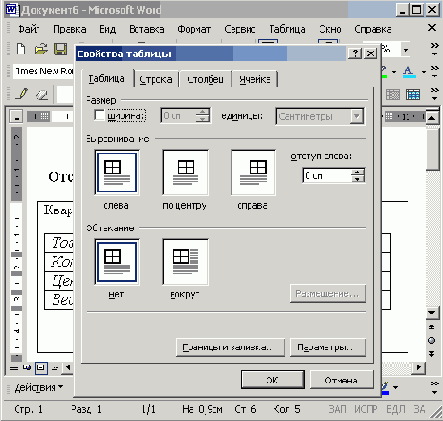443x421 pixels.
Task: Select text wrapping option 'вокруг'
Action: pos(186,262)
